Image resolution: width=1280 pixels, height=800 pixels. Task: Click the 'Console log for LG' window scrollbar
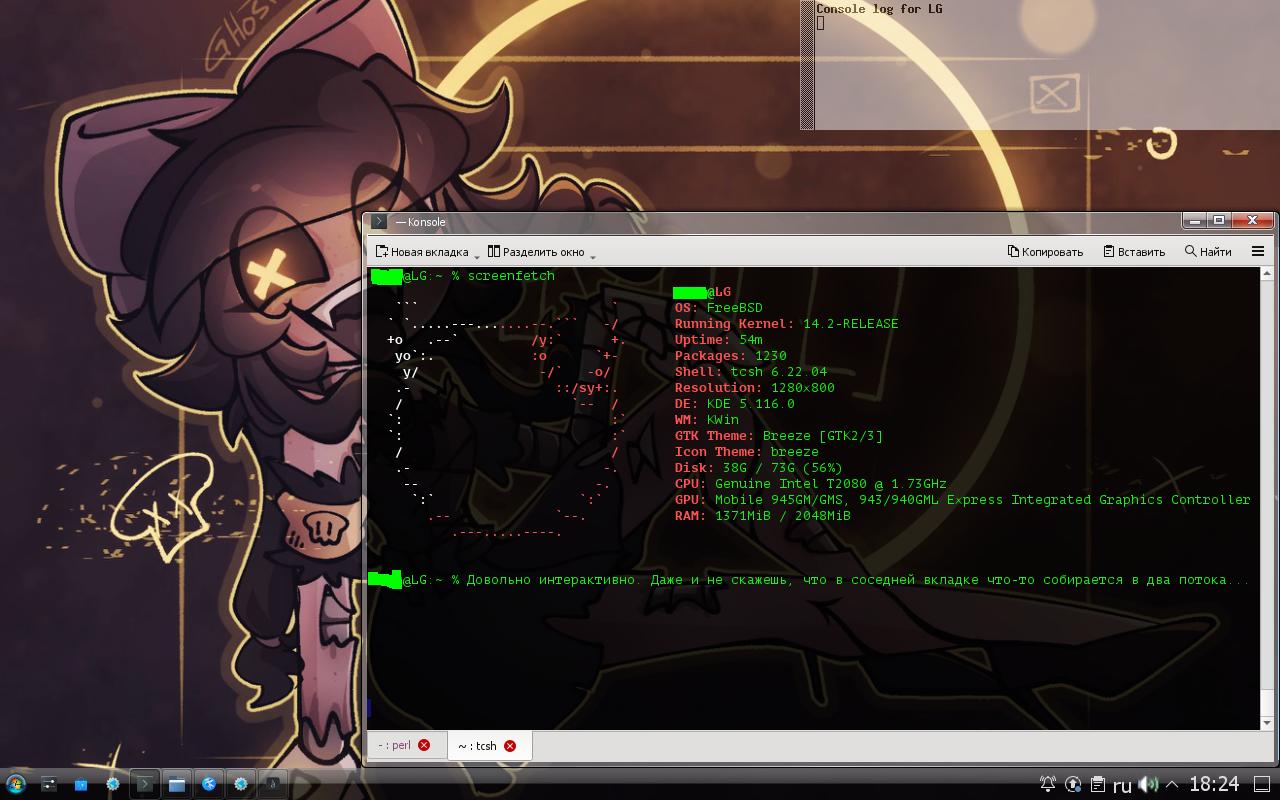807,65
